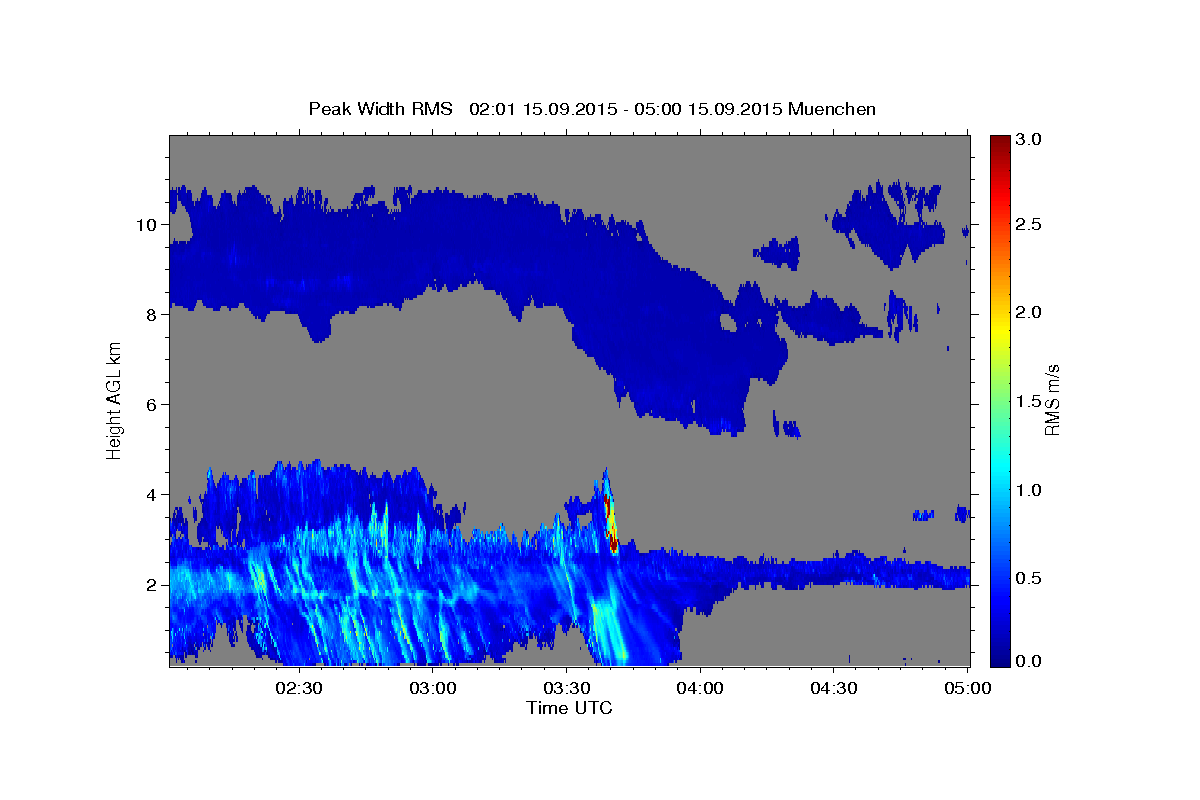Click the 03:30 time tick label
Screen dimensions: 1200x800
567,689
